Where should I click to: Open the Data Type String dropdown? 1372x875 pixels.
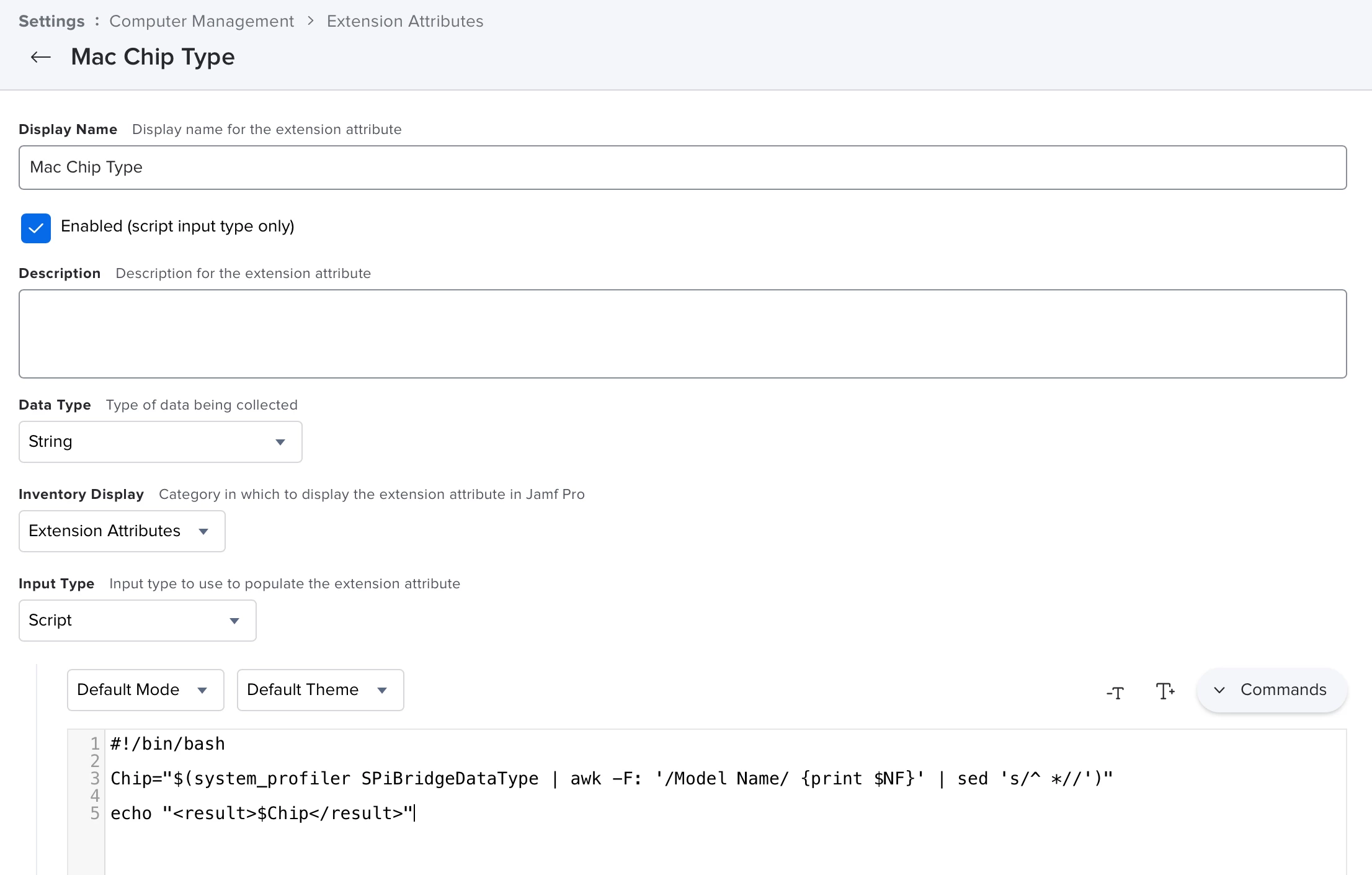(x=160, y=442)
